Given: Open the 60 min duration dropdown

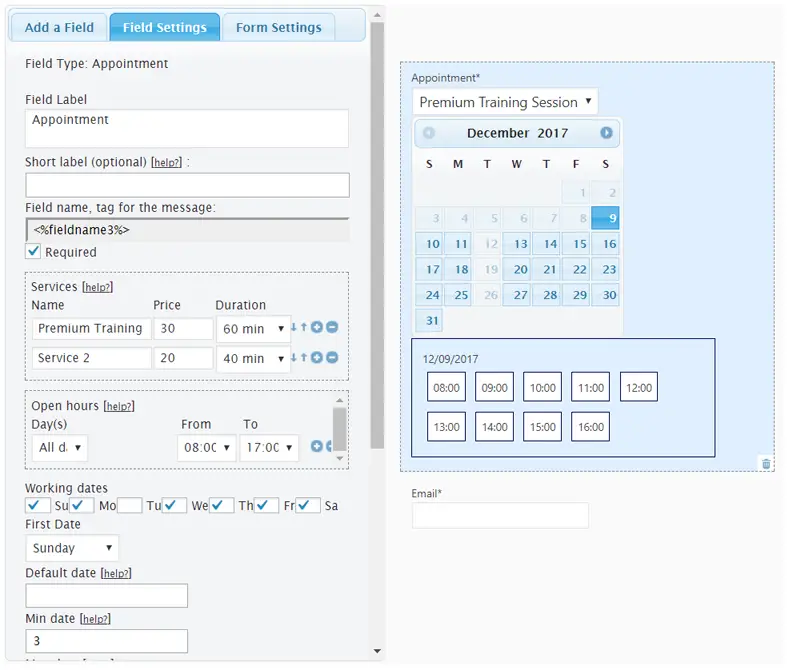Looking at the screenshot, I should coord(252,329).
